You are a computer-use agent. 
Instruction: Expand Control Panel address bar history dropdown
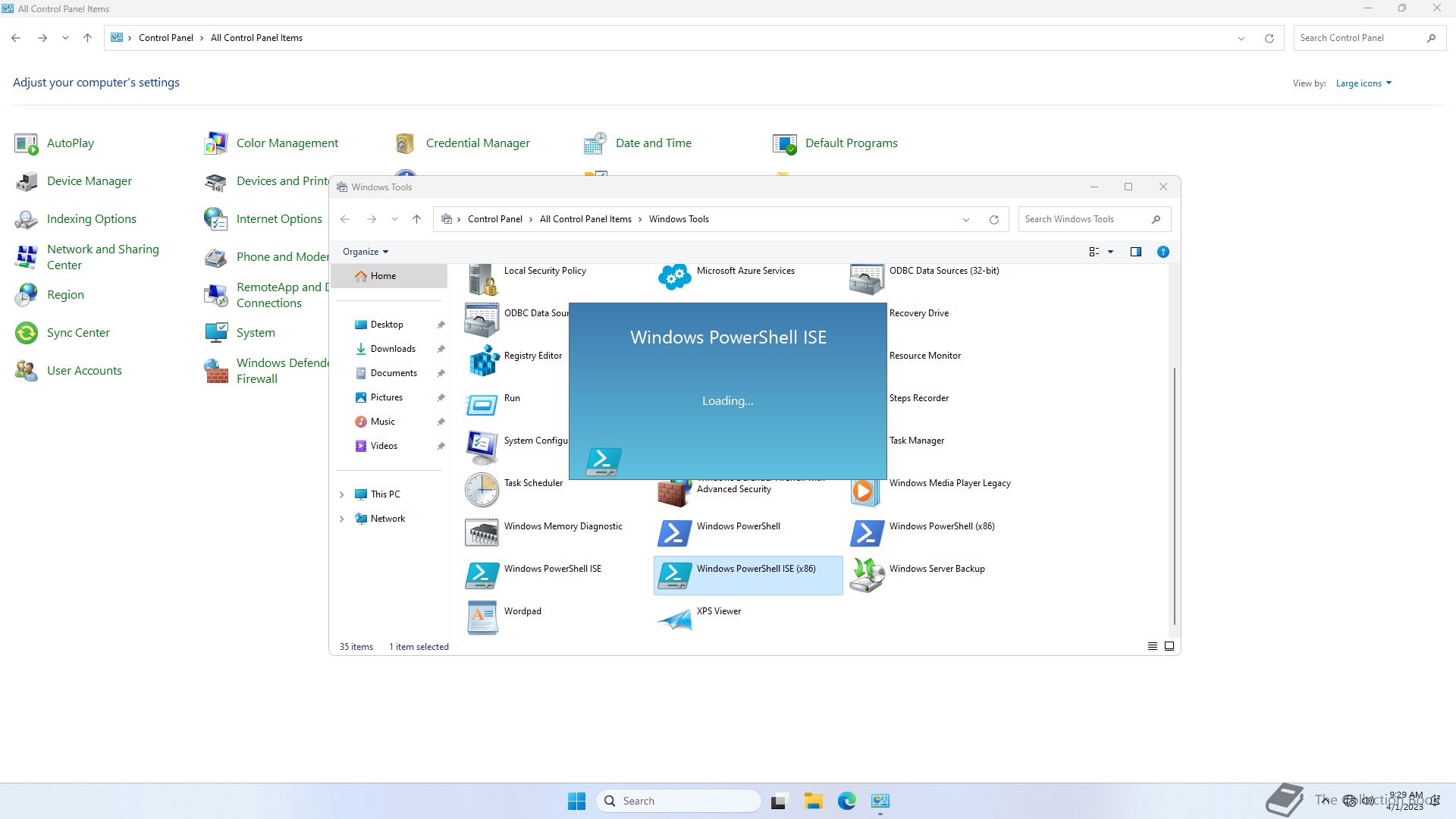tap(1241, 38)
